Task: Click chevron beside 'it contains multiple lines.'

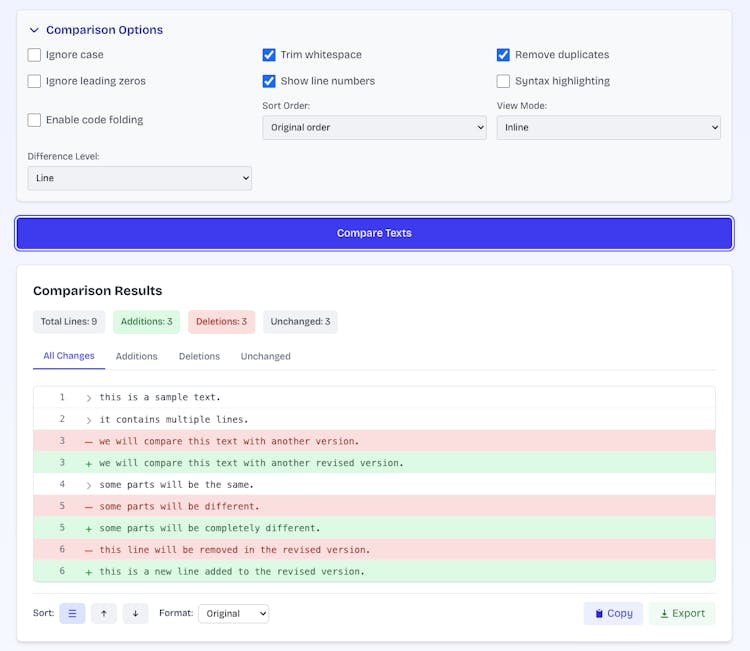Action: tap(88, 420)
